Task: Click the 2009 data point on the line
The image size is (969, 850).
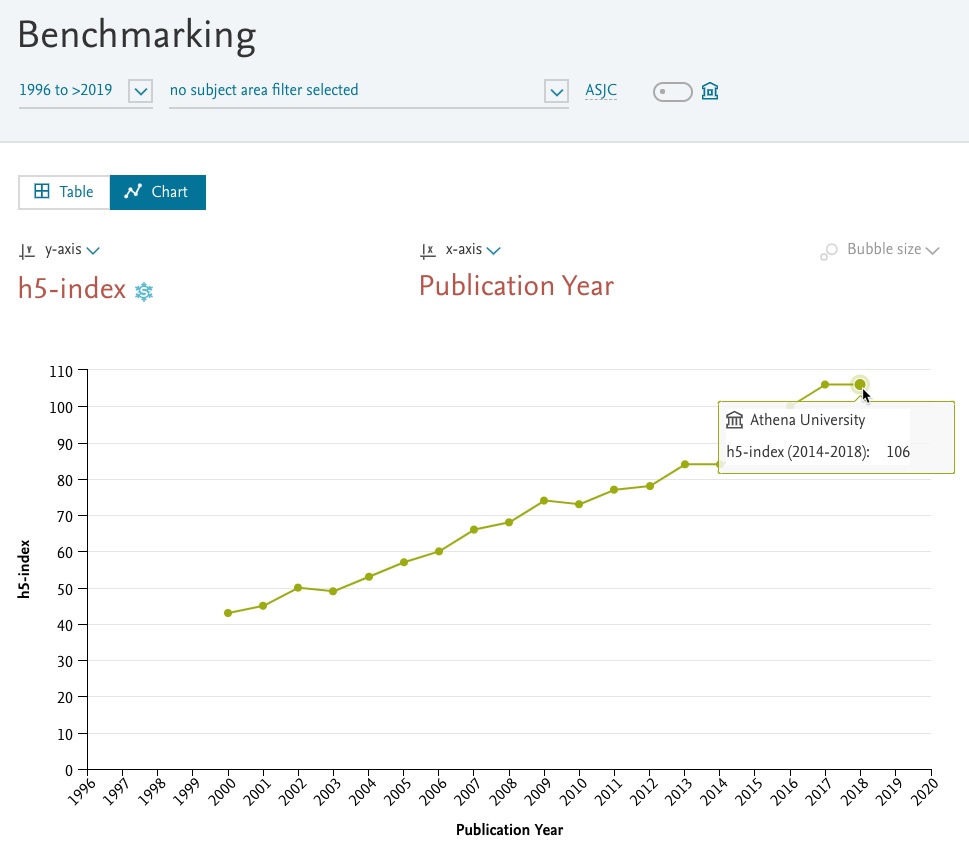Action: (544, 500)
